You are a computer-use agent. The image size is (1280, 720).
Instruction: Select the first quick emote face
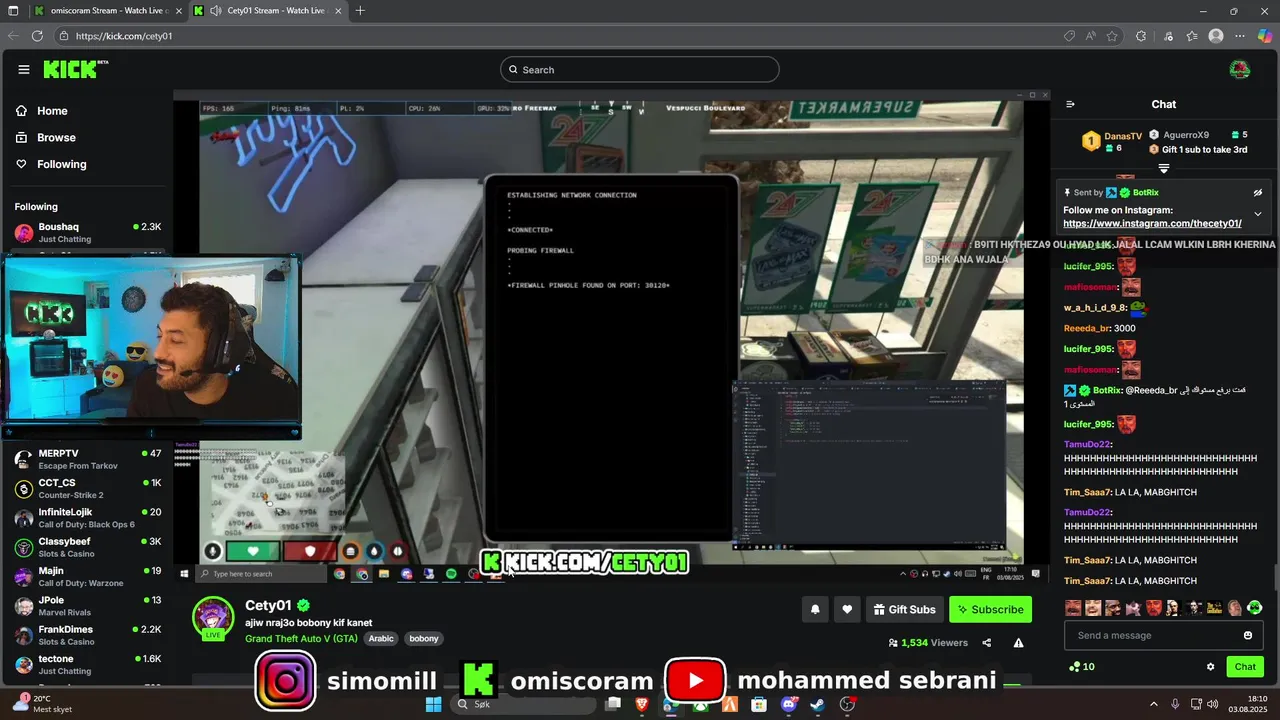1073,608
